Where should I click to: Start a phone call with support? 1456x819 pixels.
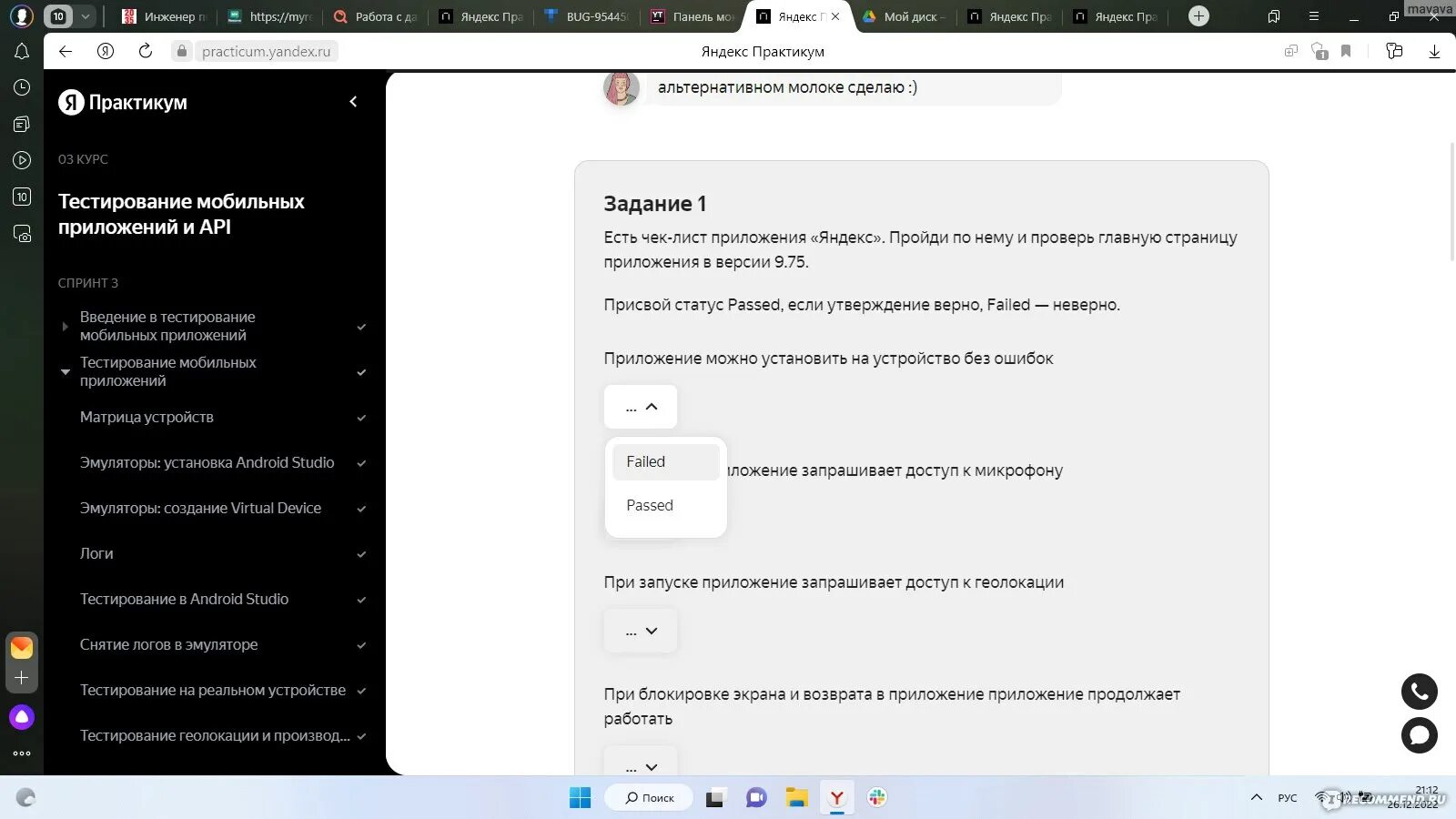[1420, 692]
